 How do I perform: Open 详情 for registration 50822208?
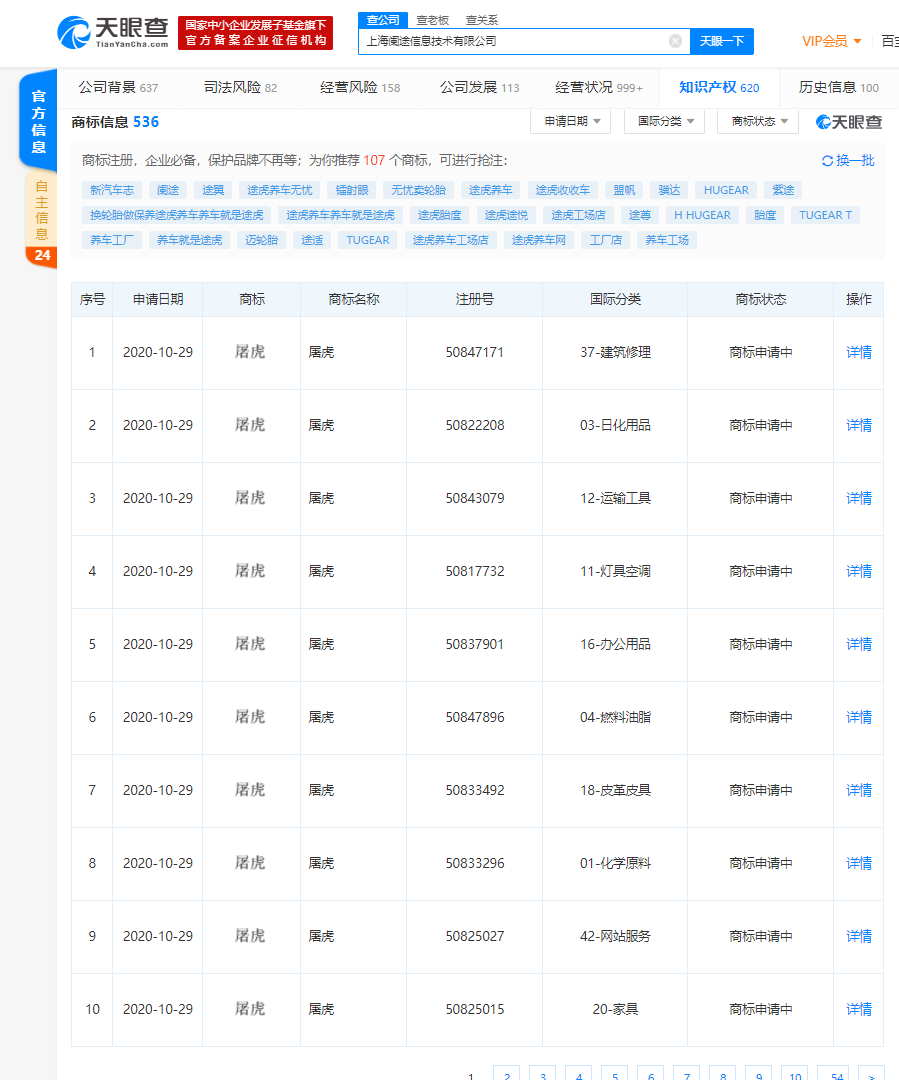pyautogui.click(x=858, y=425)
